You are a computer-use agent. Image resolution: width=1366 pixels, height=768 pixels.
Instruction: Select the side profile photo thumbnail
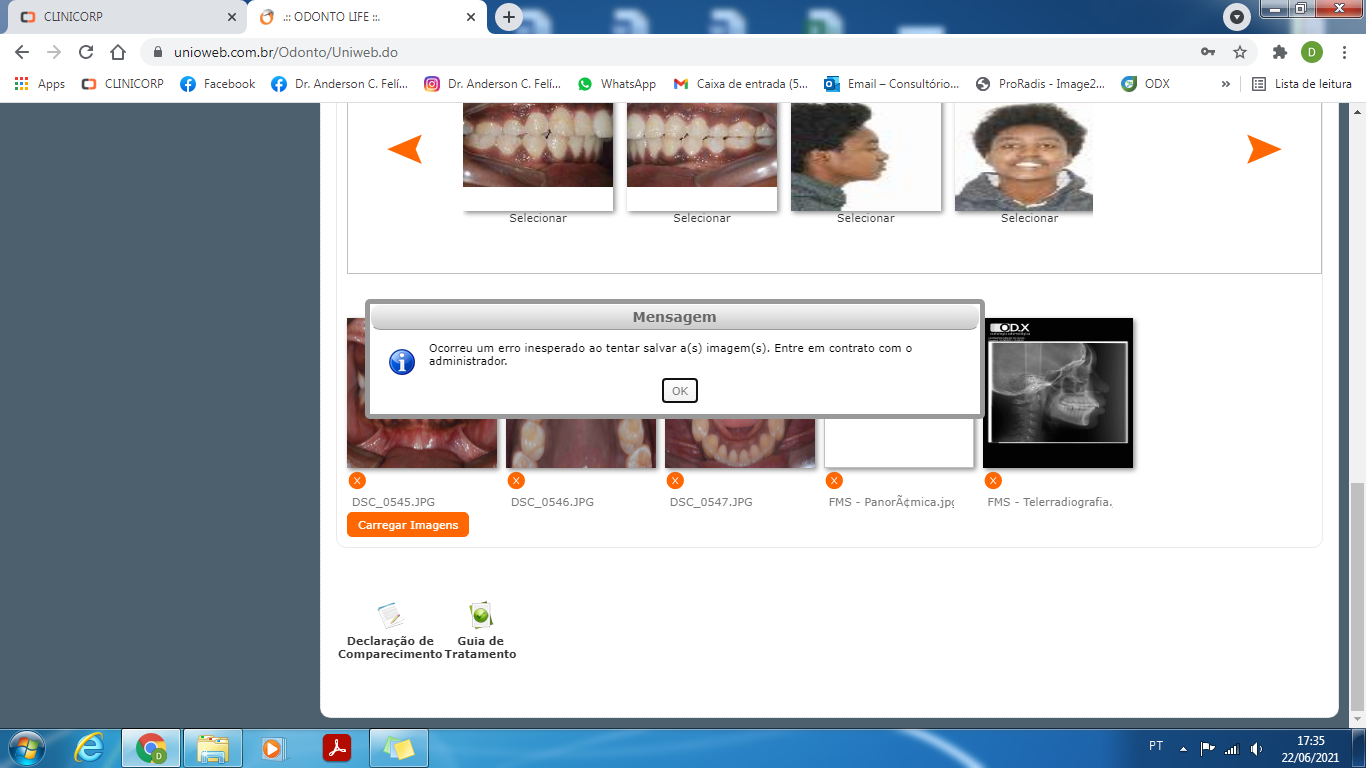[866, 157]
